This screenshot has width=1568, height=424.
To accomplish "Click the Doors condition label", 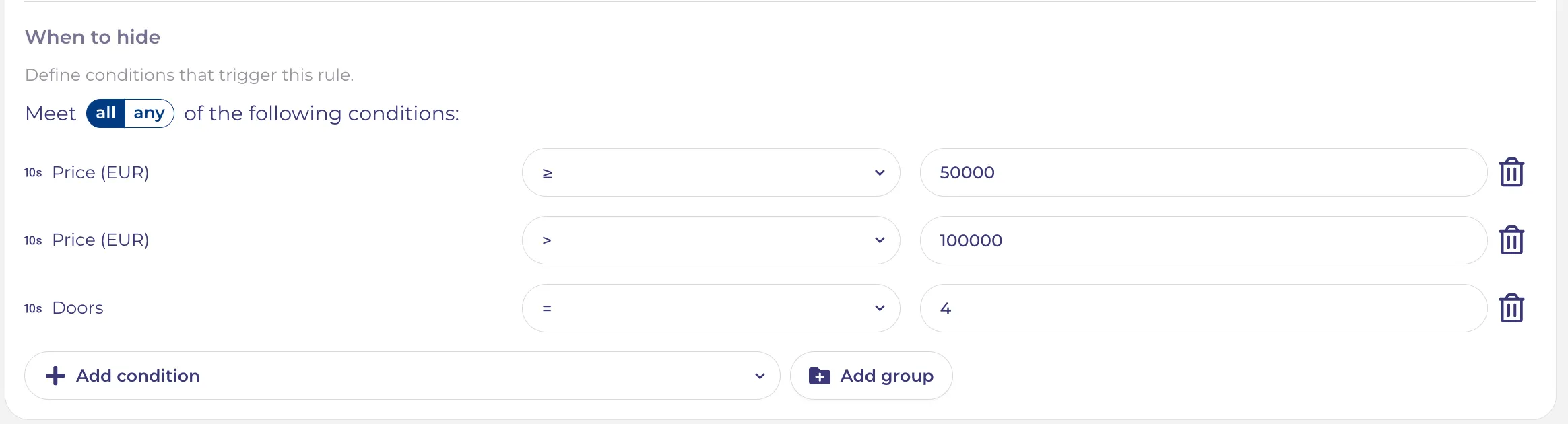I will click(x=78, y=308).
